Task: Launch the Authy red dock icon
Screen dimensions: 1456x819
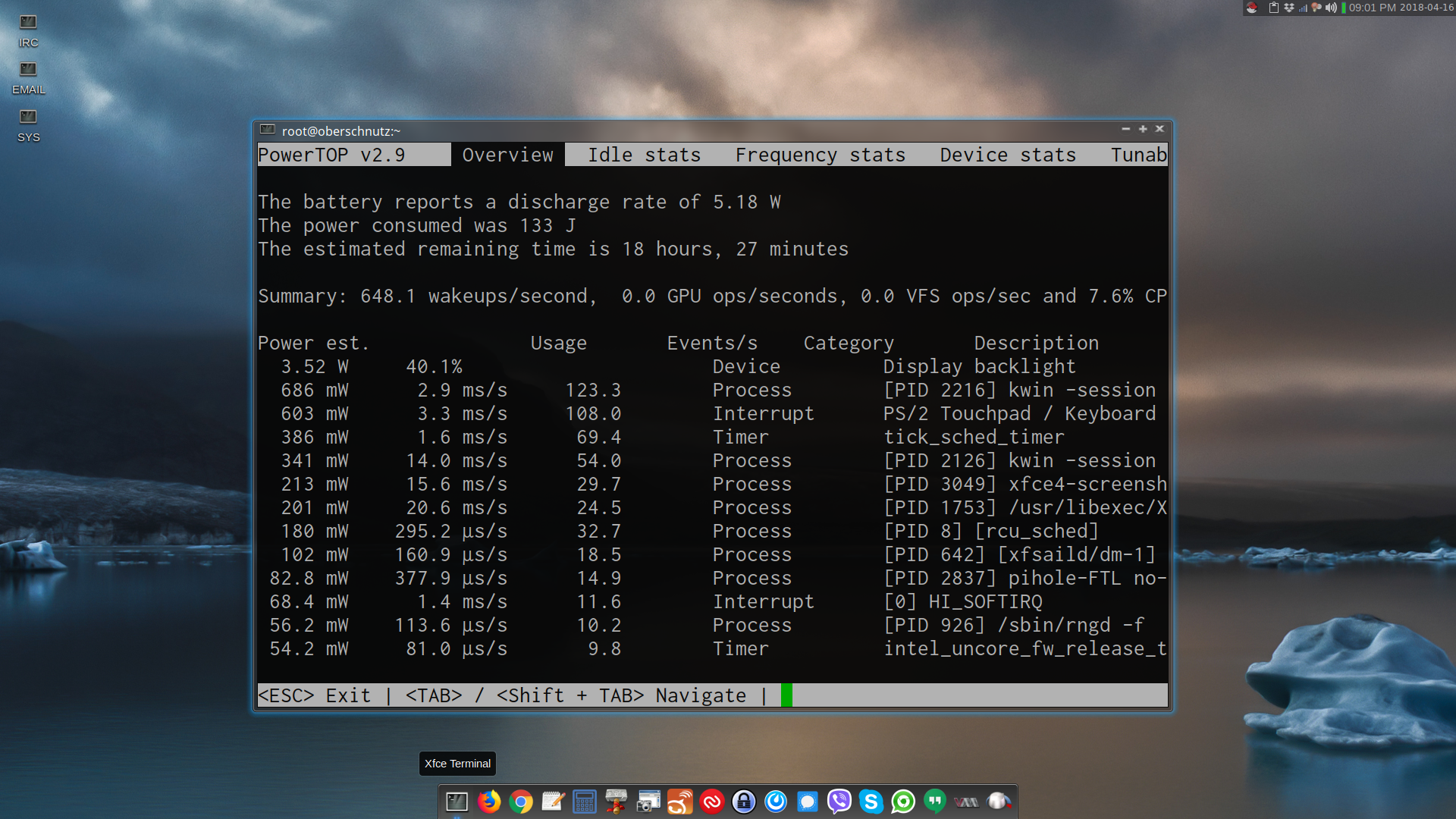Action: (711, 802)
